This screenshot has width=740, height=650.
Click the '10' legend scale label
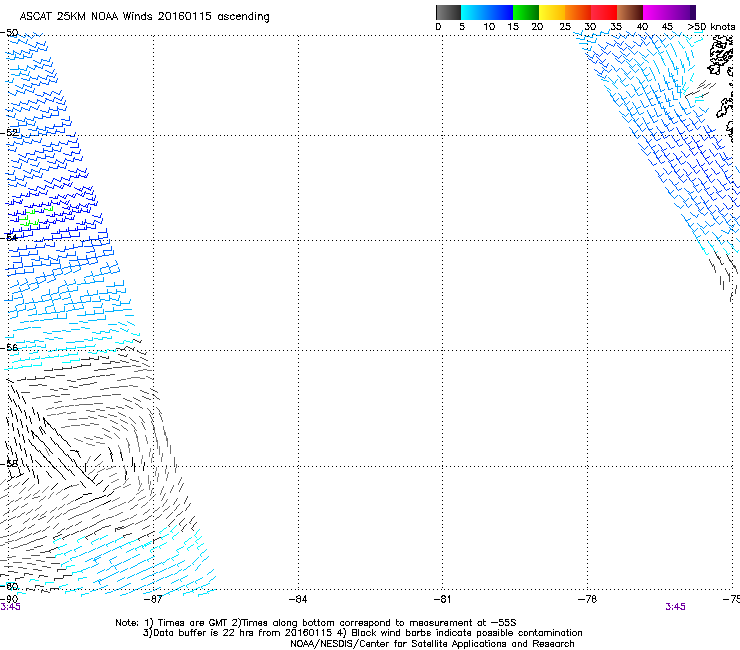point(489,27)
